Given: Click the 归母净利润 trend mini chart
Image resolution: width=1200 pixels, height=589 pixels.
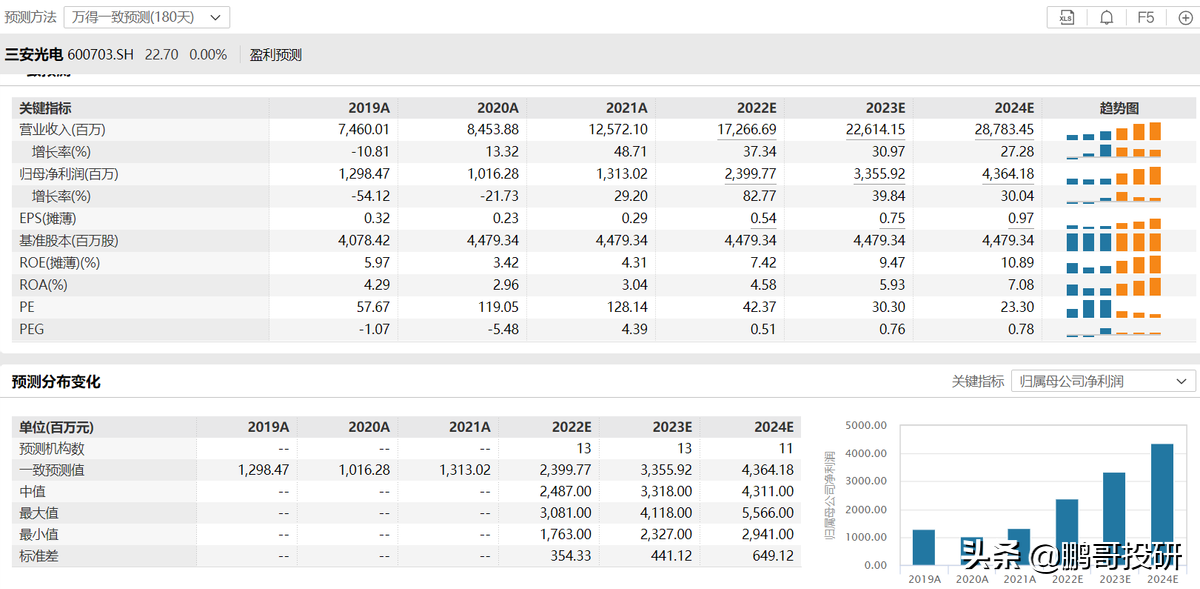Looking at the screenshot, I should (1114, 174).
